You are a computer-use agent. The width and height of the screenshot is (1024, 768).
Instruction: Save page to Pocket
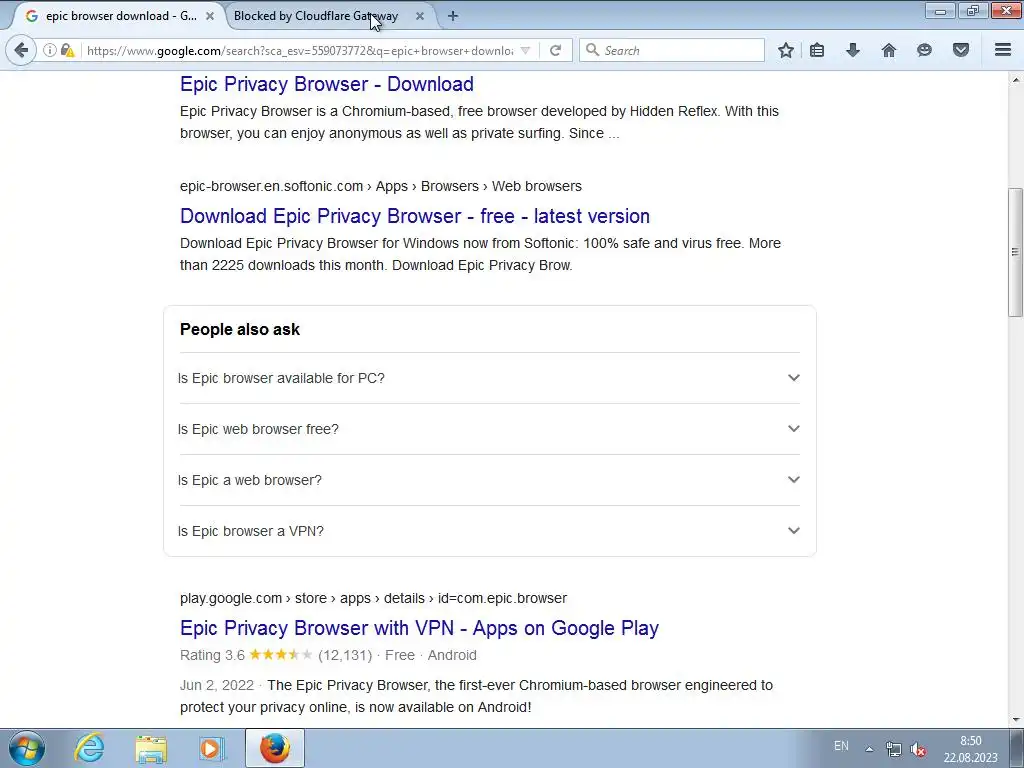pyautogui.click(x=961, y=50)
